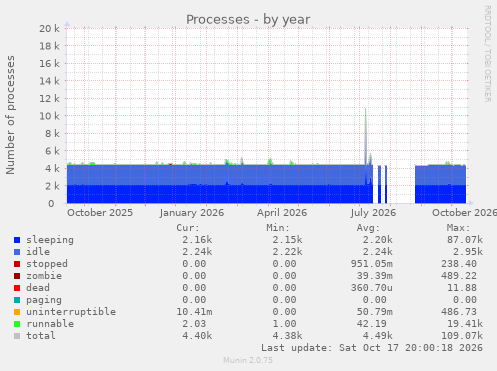Click the 'Min:' column header
Screen dimensions: 497x371
click(278, 228)
